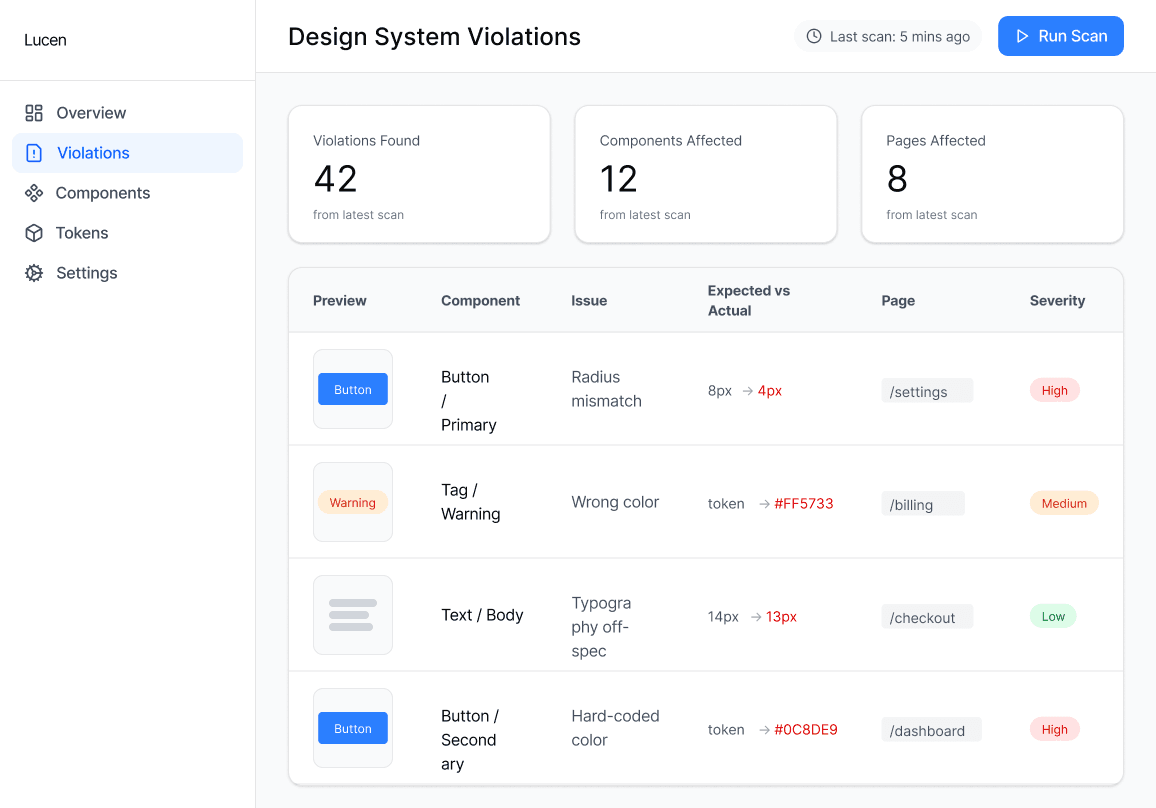Screen dimensions: 1156x808
Task: Click the High severity badge on Button Primary row
Action: 1054,390
